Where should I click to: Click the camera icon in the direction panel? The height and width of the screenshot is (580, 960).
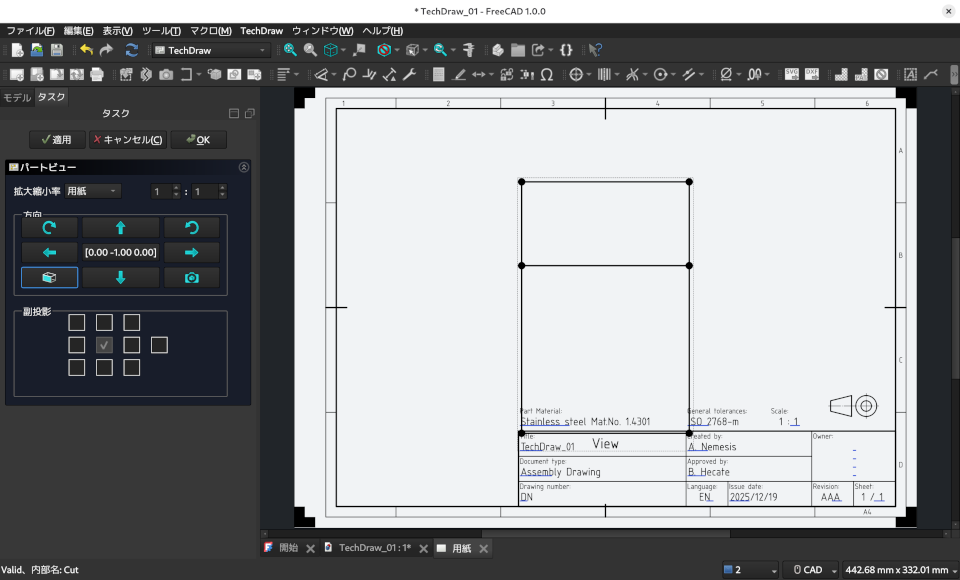192,277
